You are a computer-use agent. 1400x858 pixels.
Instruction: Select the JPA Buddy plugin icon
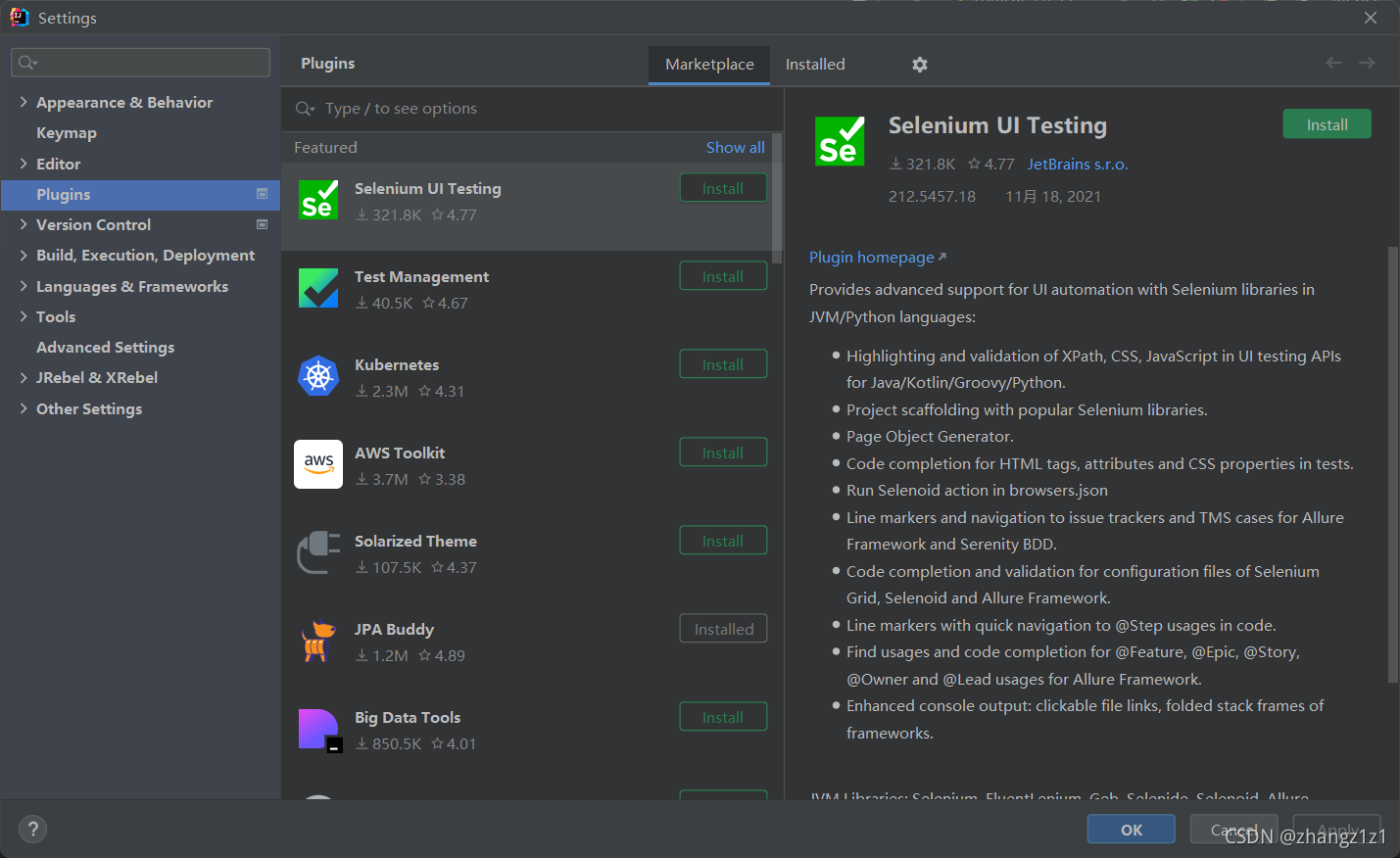pyautogui.click(x=318, y=641)
